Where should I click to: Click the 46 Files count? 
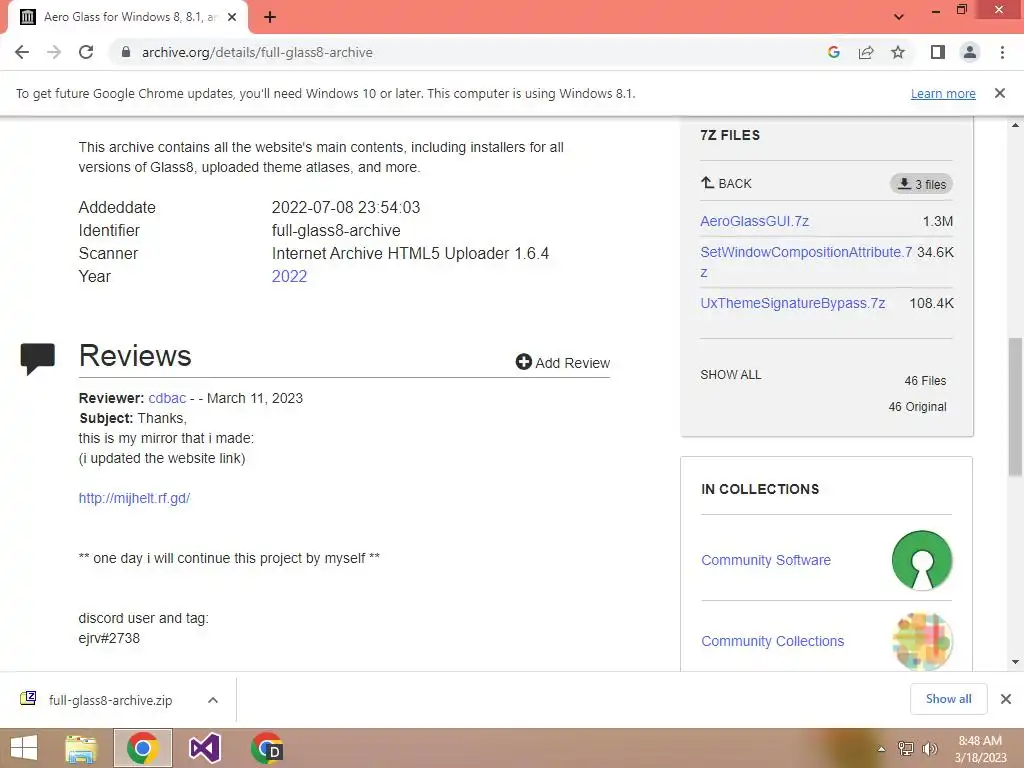tap(925, 381)
